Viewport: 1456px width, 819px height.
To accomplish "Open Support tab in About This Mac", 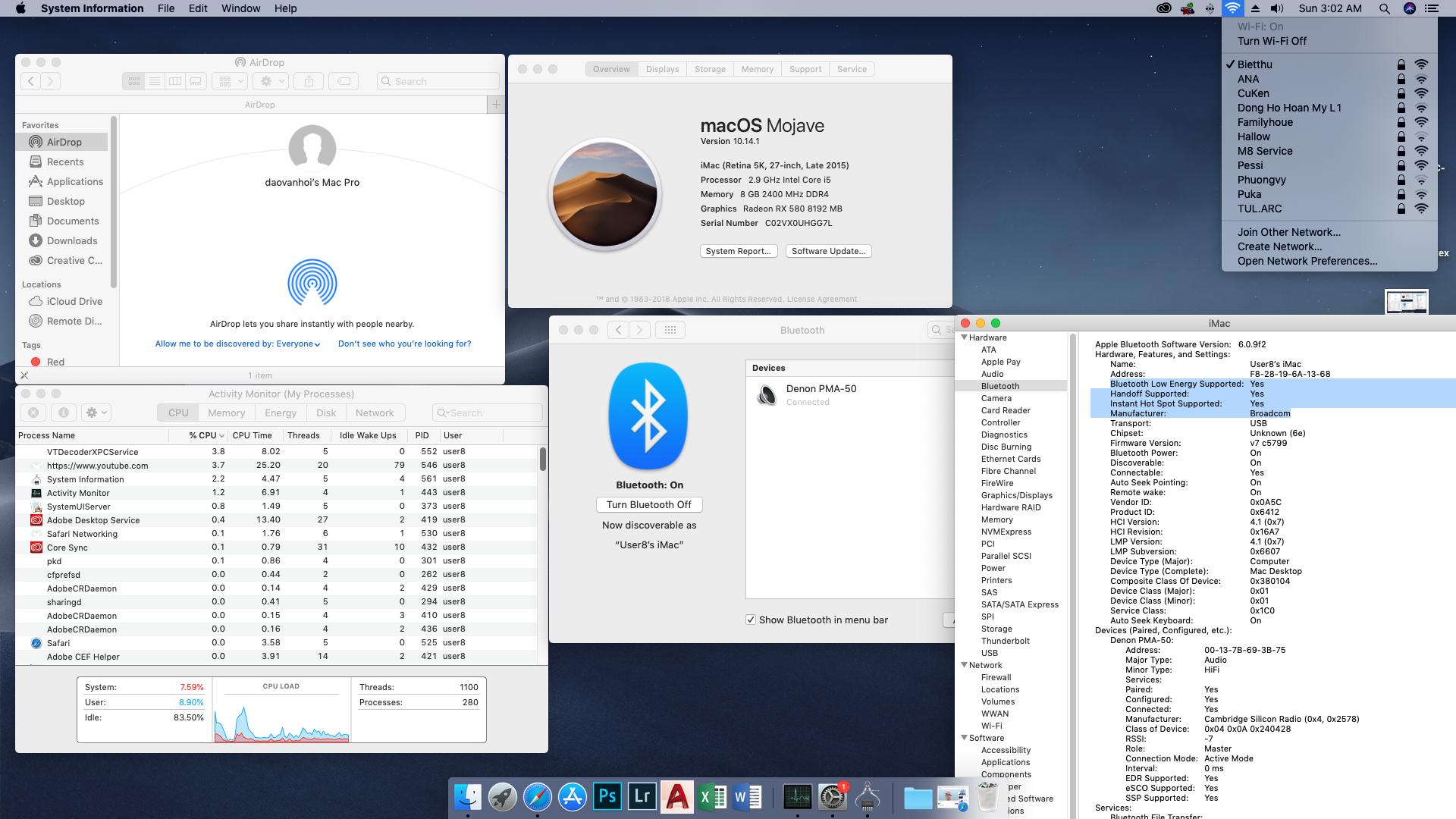I will pyautogui.click(x=805, y=69).
